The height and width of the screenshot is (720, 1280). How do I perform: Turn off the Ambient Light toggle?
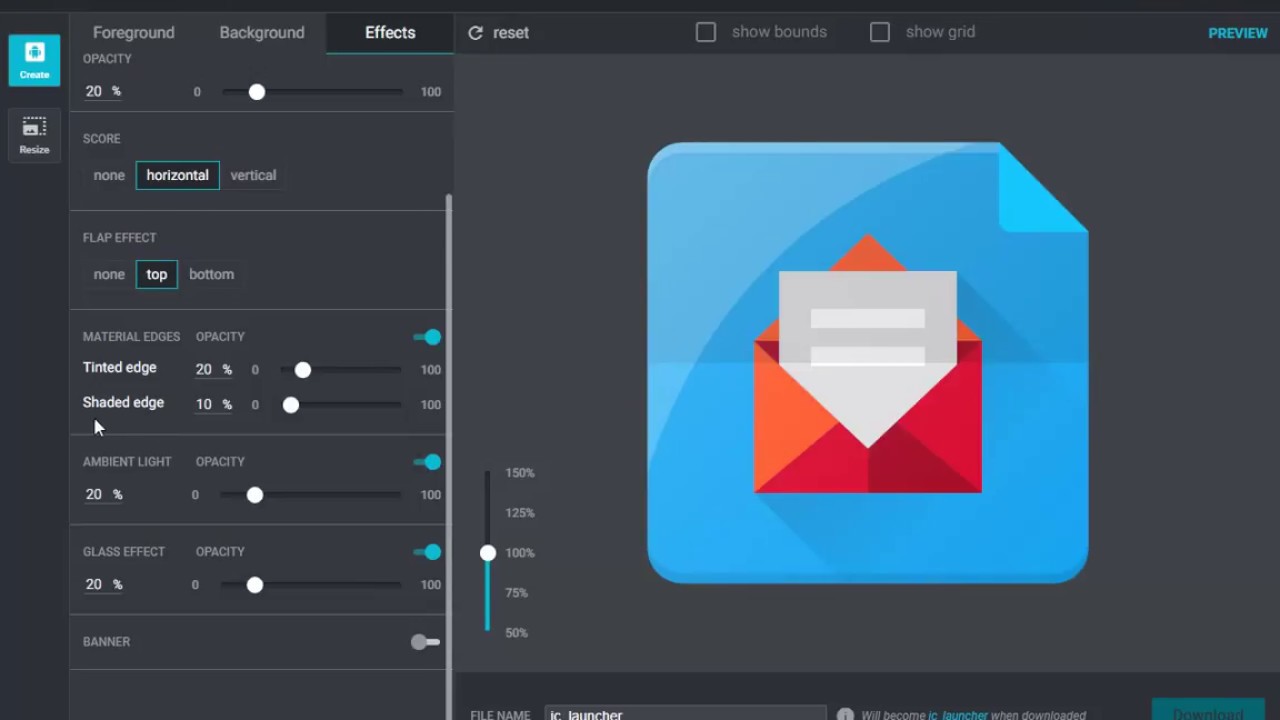pyautogui.click(x=425, y=461)
